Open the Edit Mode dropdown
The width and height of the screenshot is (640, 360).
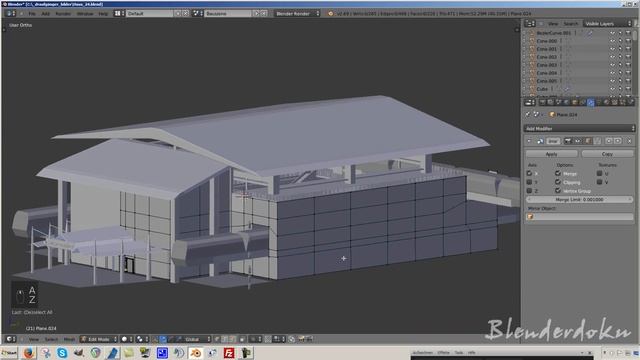click(x=99, y=339)
